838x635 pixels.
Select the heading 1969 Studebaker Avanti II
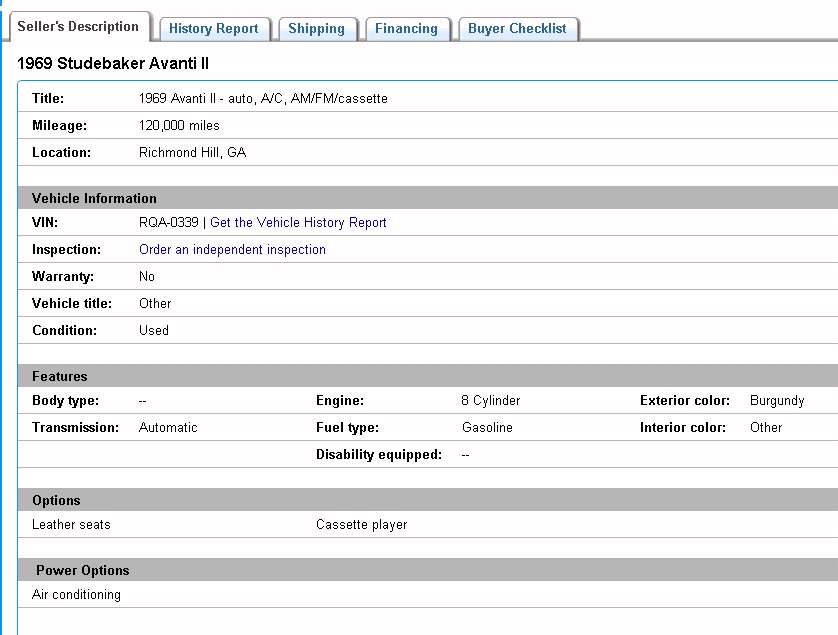pos(113,64)
